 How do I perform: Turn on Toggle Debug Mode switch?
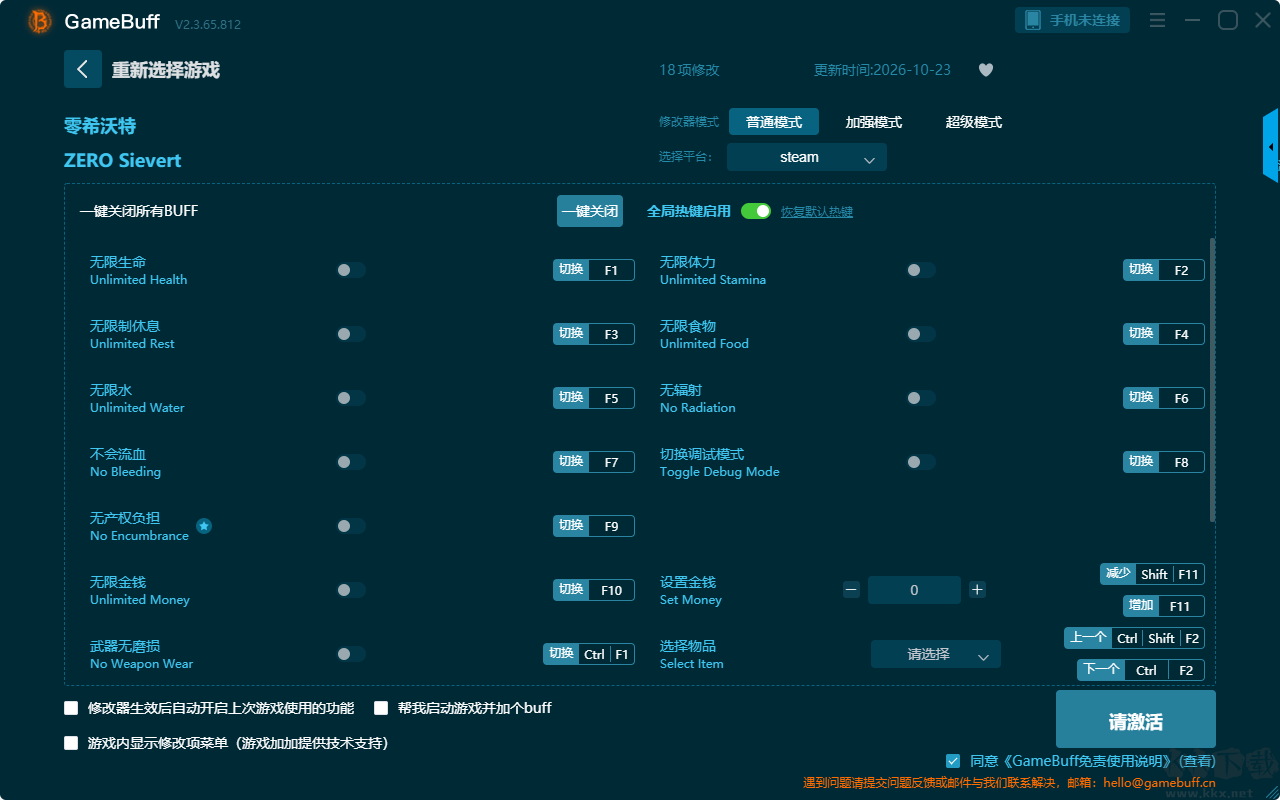[x=921, y=462]
